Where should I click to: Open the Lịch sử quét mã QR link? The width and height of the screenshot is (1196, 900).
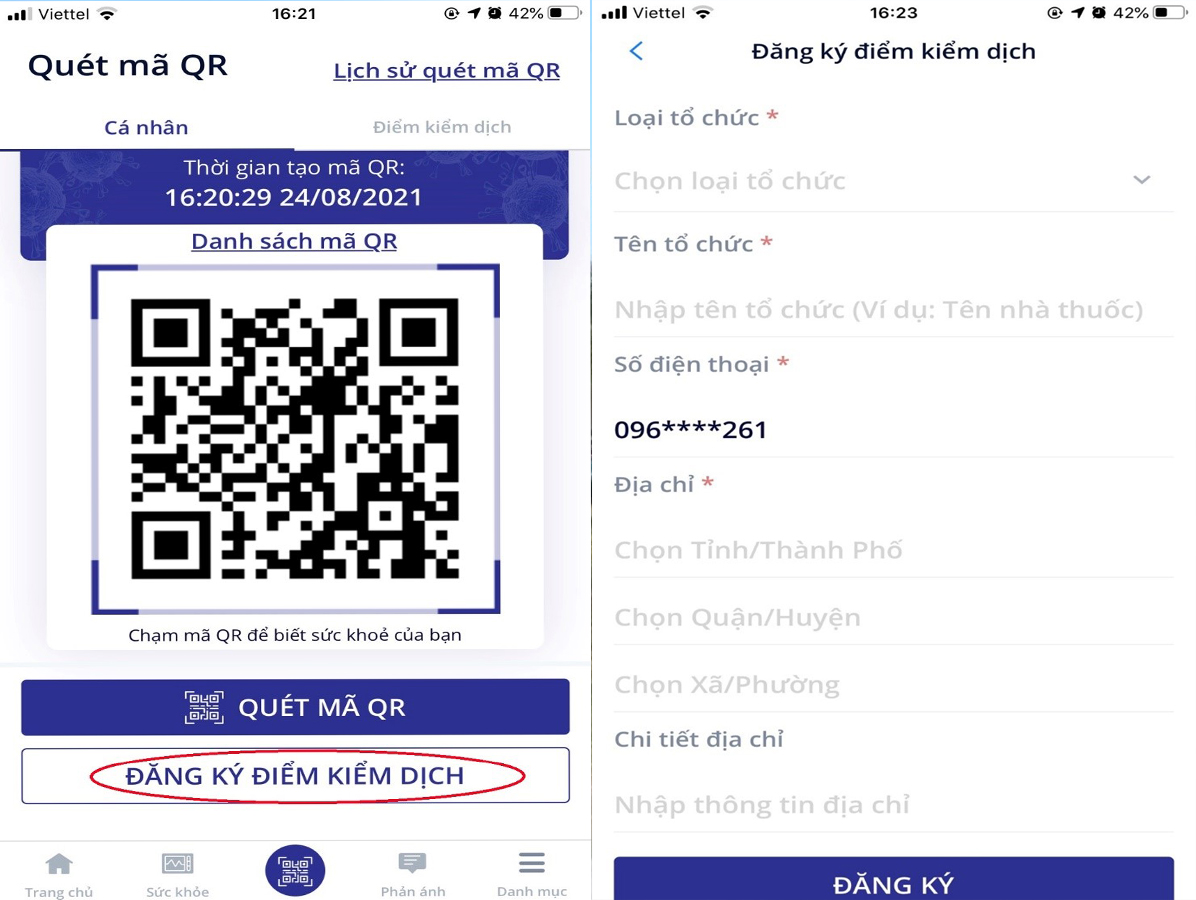coord(447,70)
